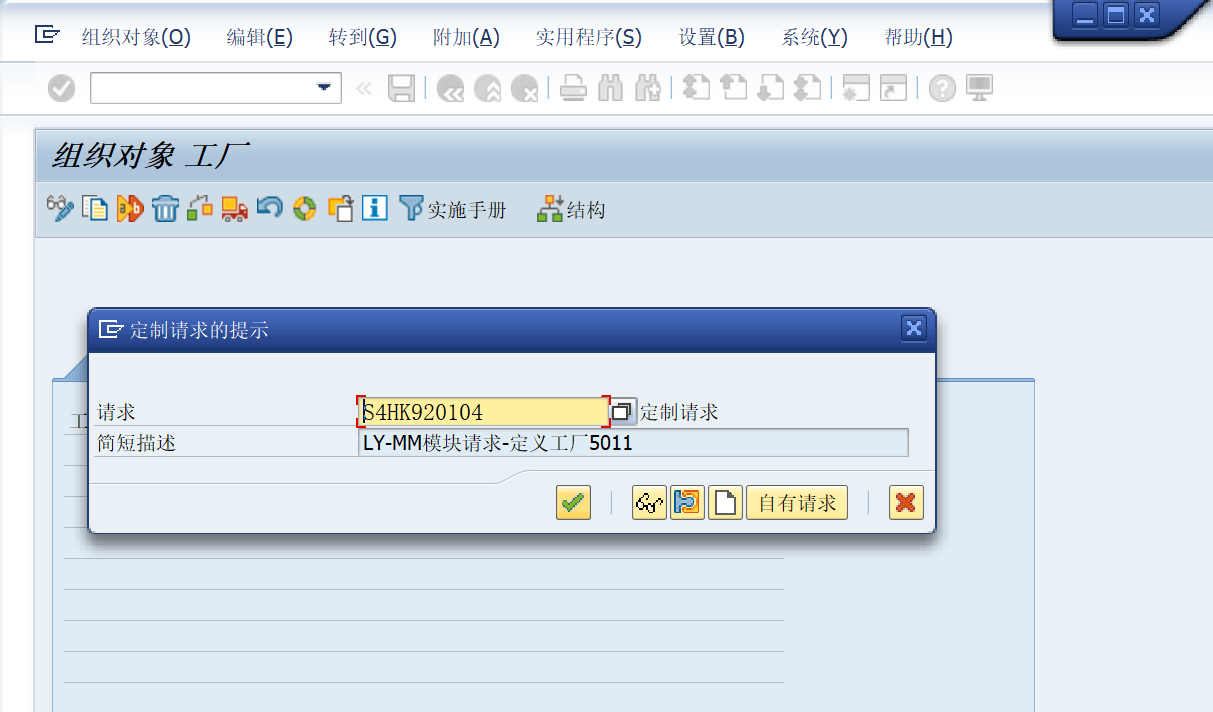Click the colored ring project icon
This screenshot has width=1213, height=712.
coord(305,209)
